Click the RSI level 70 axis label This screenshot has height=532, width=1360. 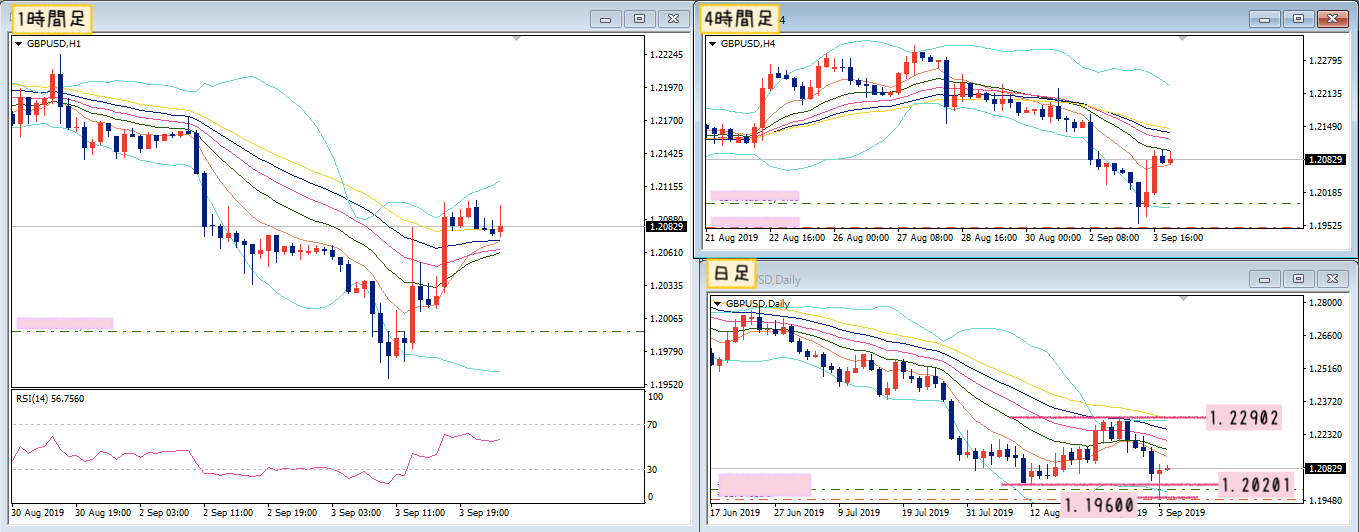click(x=654, y=425)
